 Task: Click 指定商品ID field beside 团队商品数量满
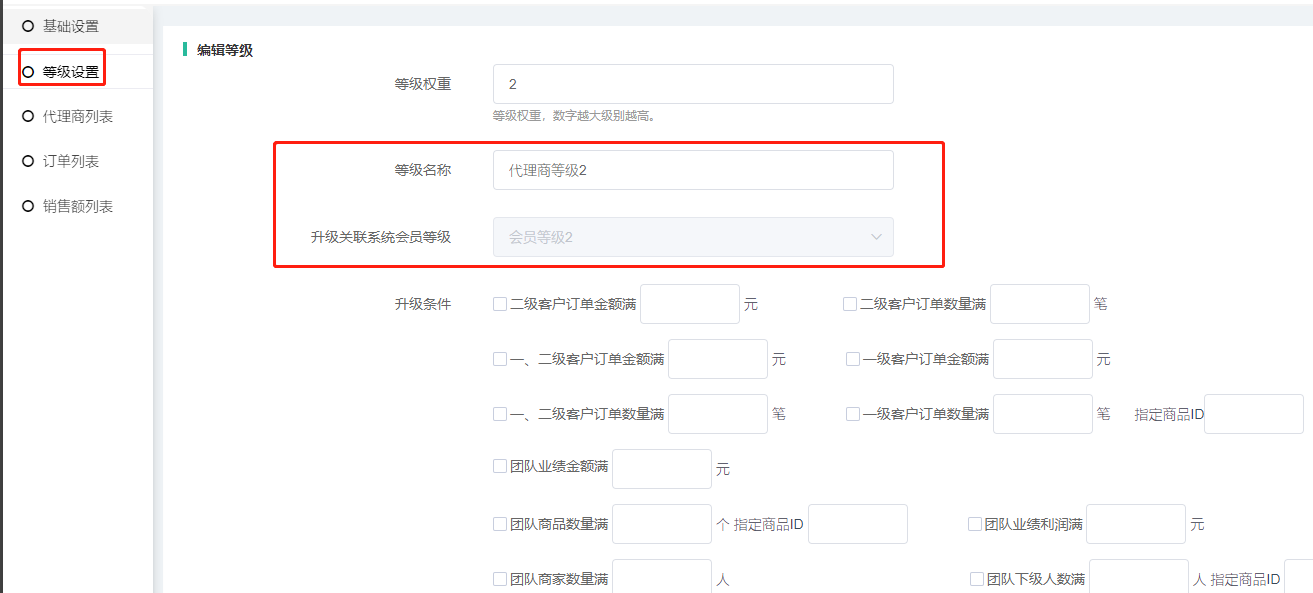857,524
